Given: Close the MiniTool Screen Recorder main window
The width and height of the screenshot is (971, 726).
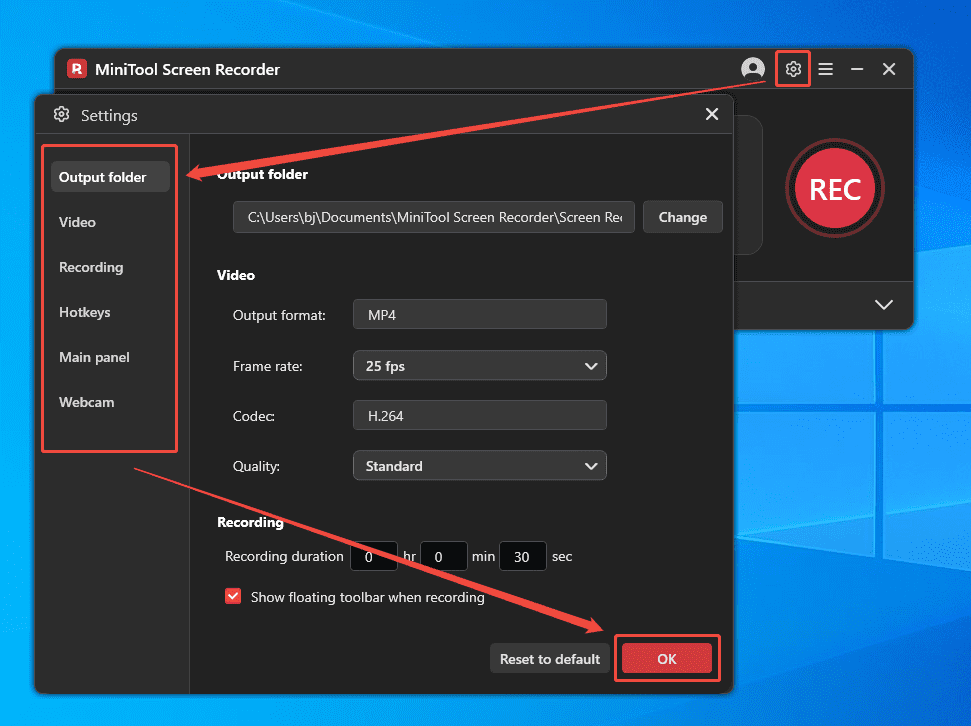Looking at the screenshot, I should pos(889,69).
